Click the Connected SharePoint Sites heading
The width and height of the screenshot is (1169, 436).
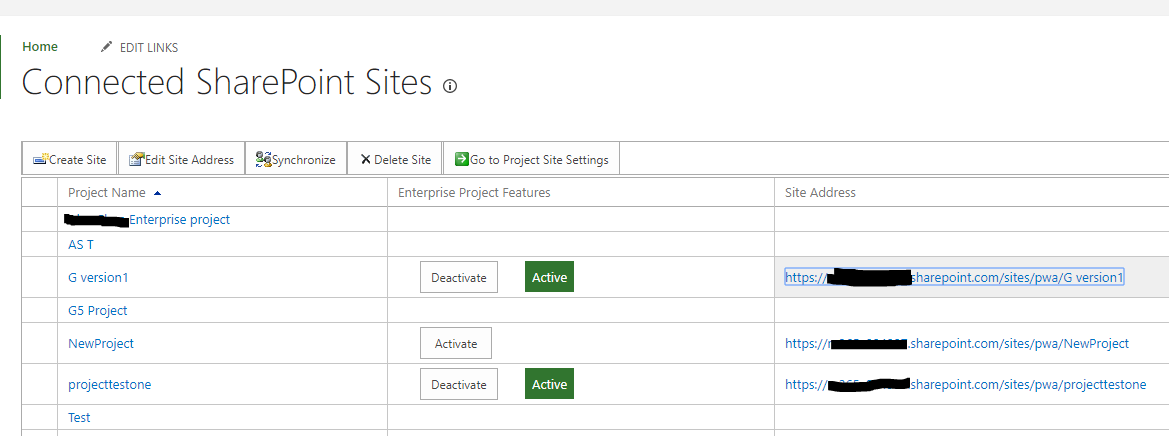coord(227,82)
